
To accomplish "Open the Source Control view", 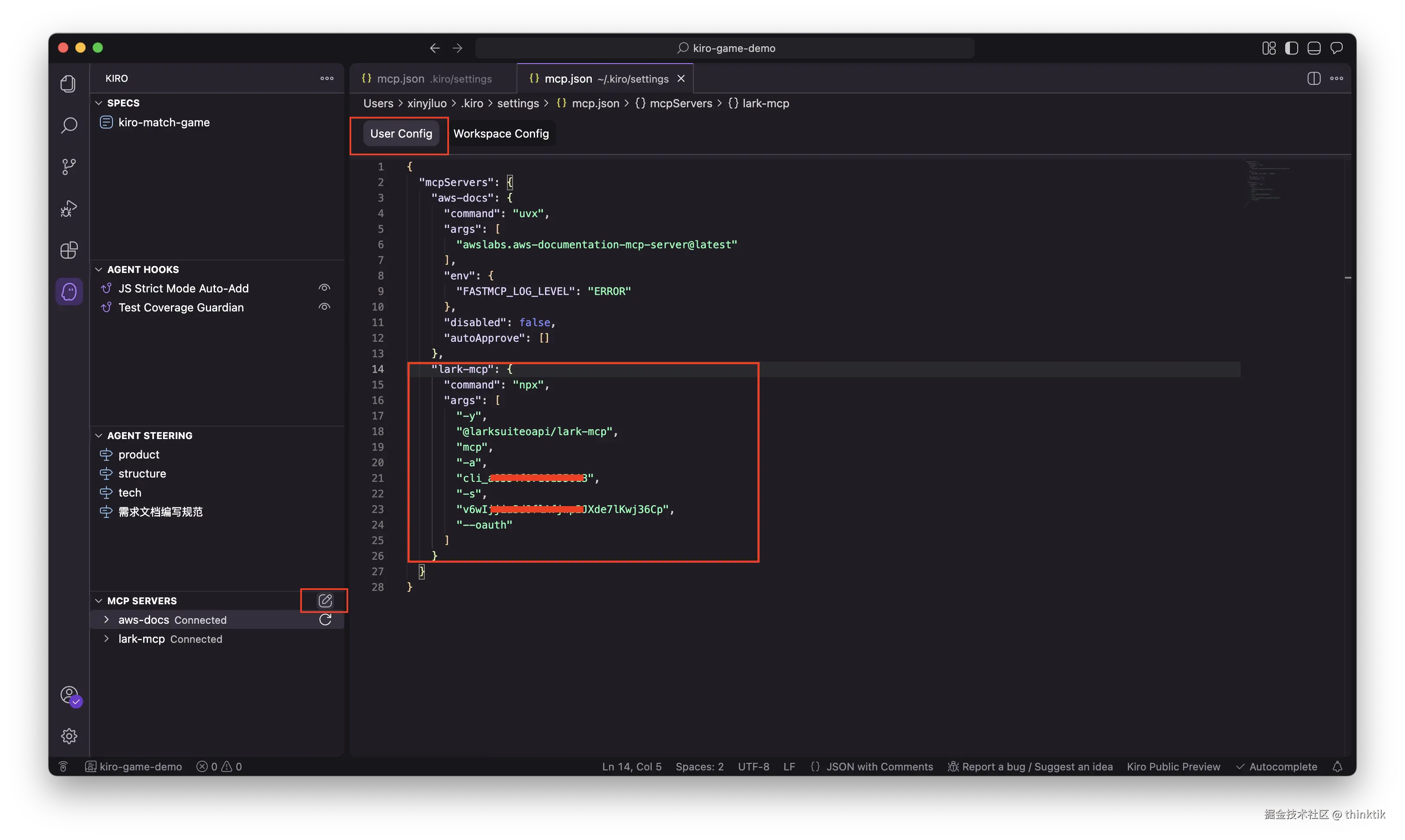I will click(69, 167).
